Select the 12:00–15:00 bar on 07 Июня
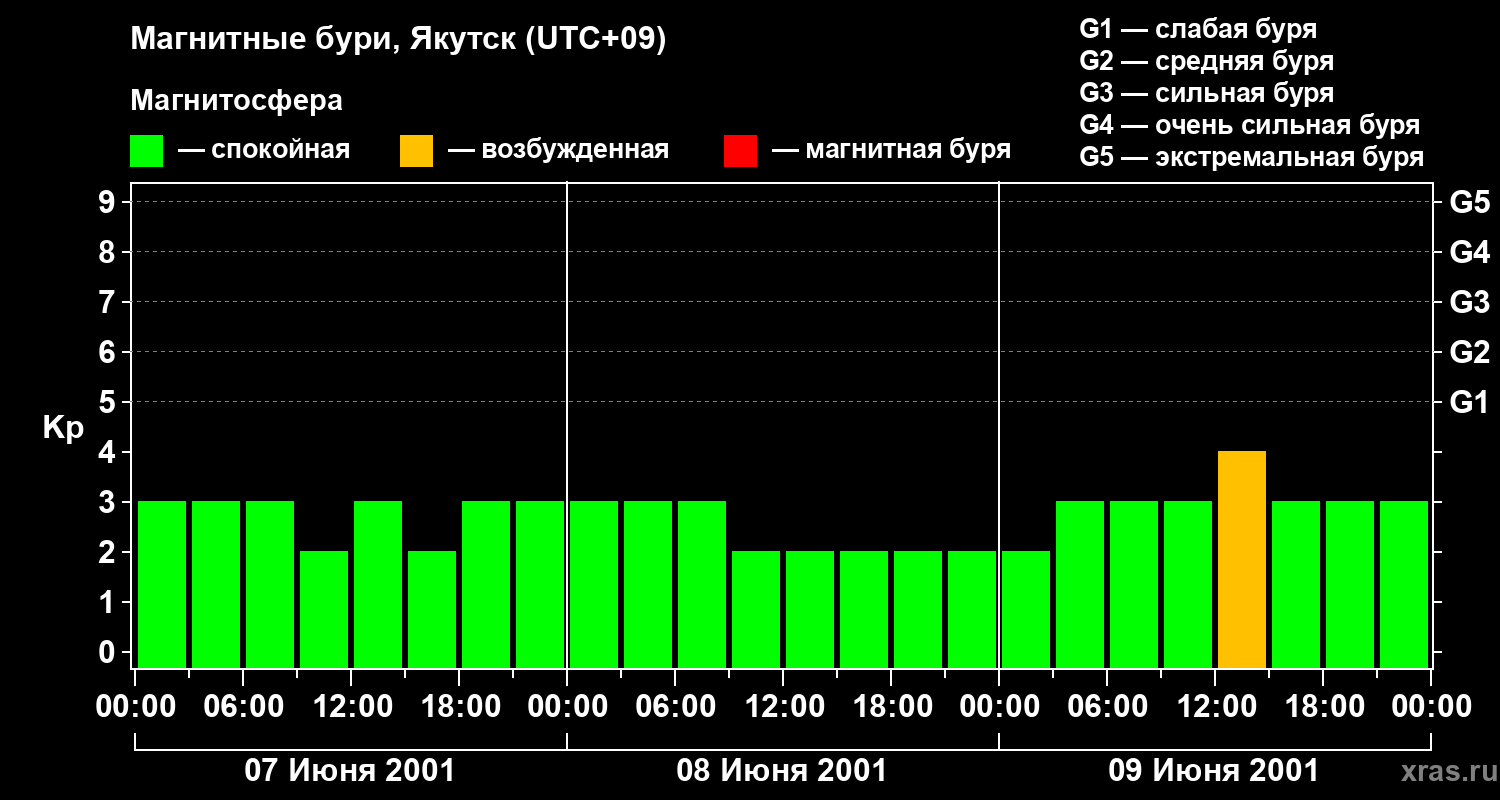Viewport: 1500px width, 800px height. pos(378,584)
